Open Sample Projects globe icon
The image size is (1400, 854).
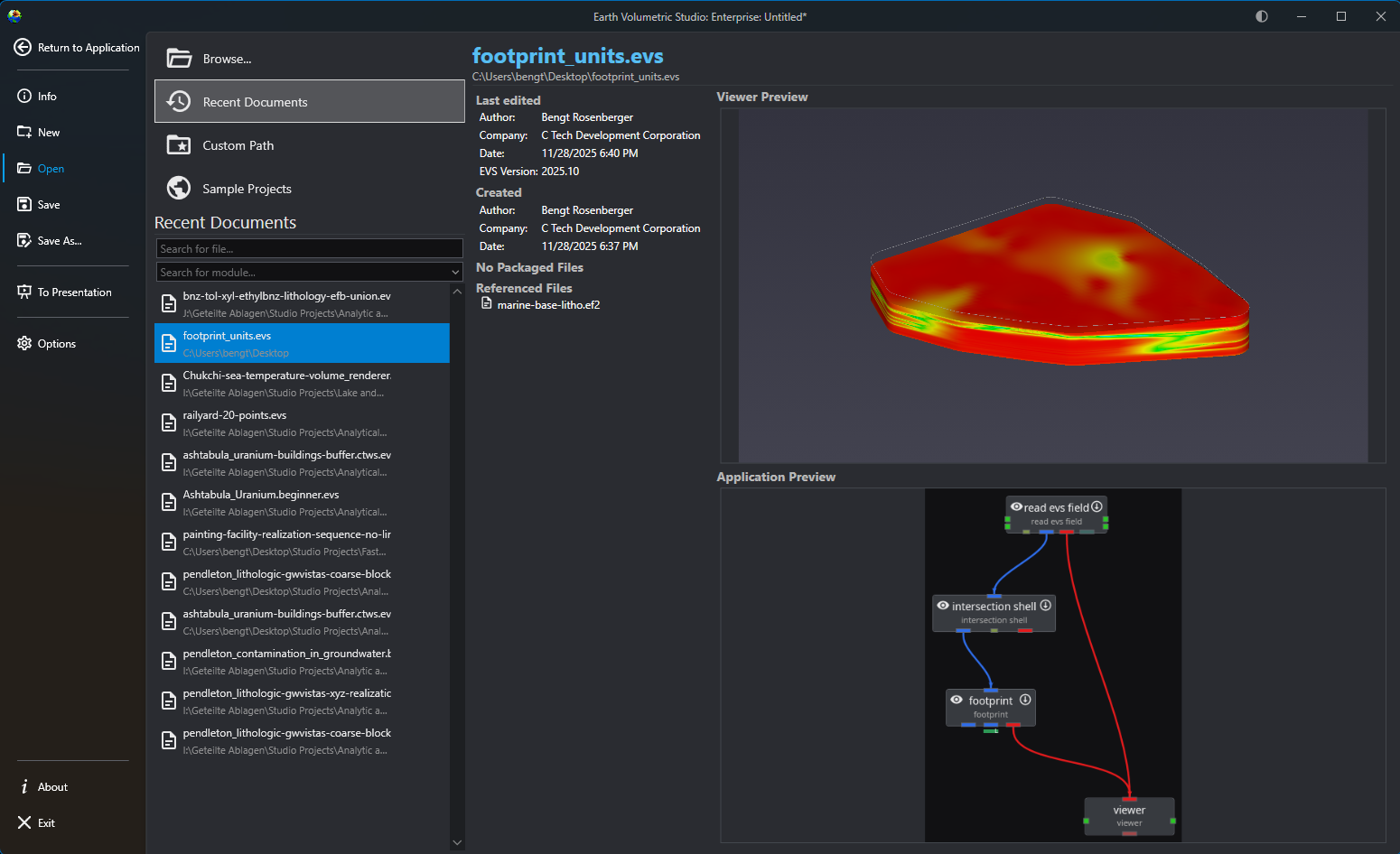[179, 188]
